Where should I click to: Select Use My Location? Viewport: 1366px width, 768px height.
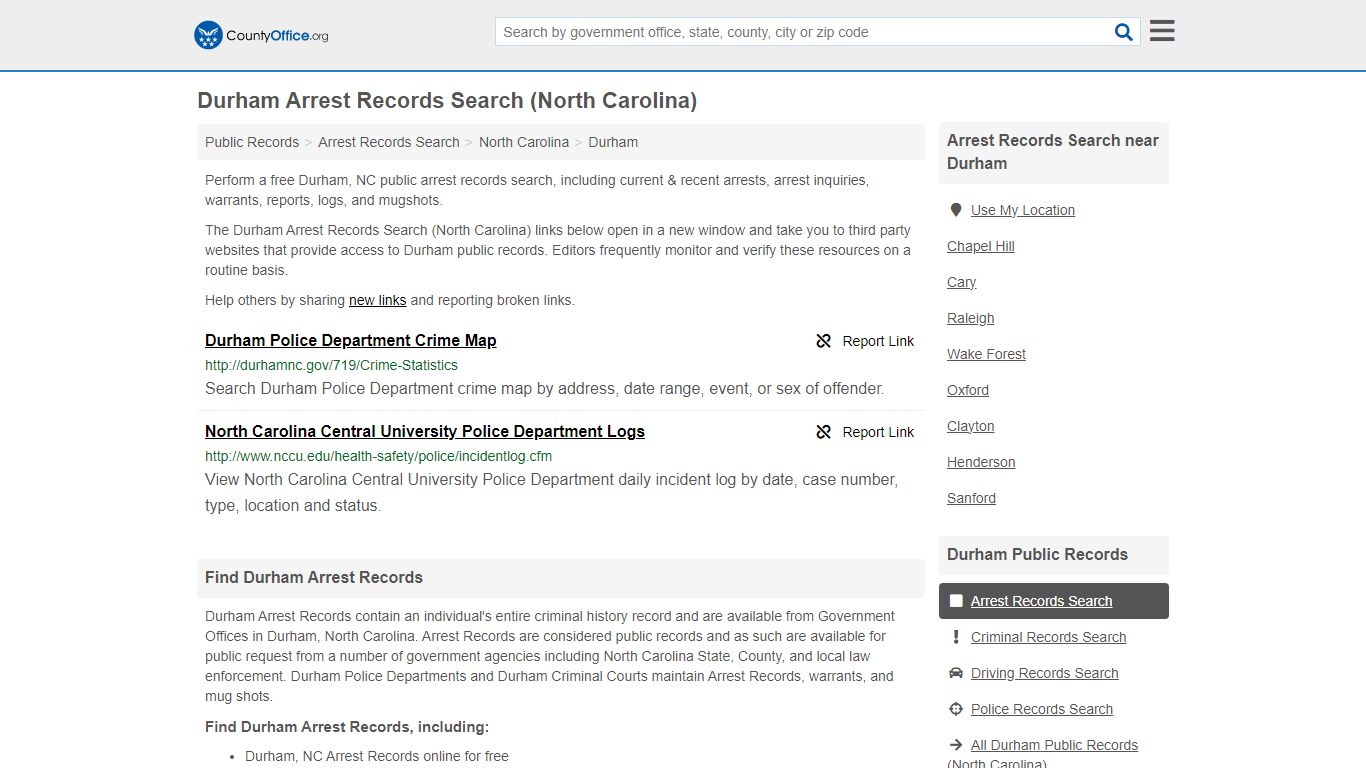[x=1023, y=210]
